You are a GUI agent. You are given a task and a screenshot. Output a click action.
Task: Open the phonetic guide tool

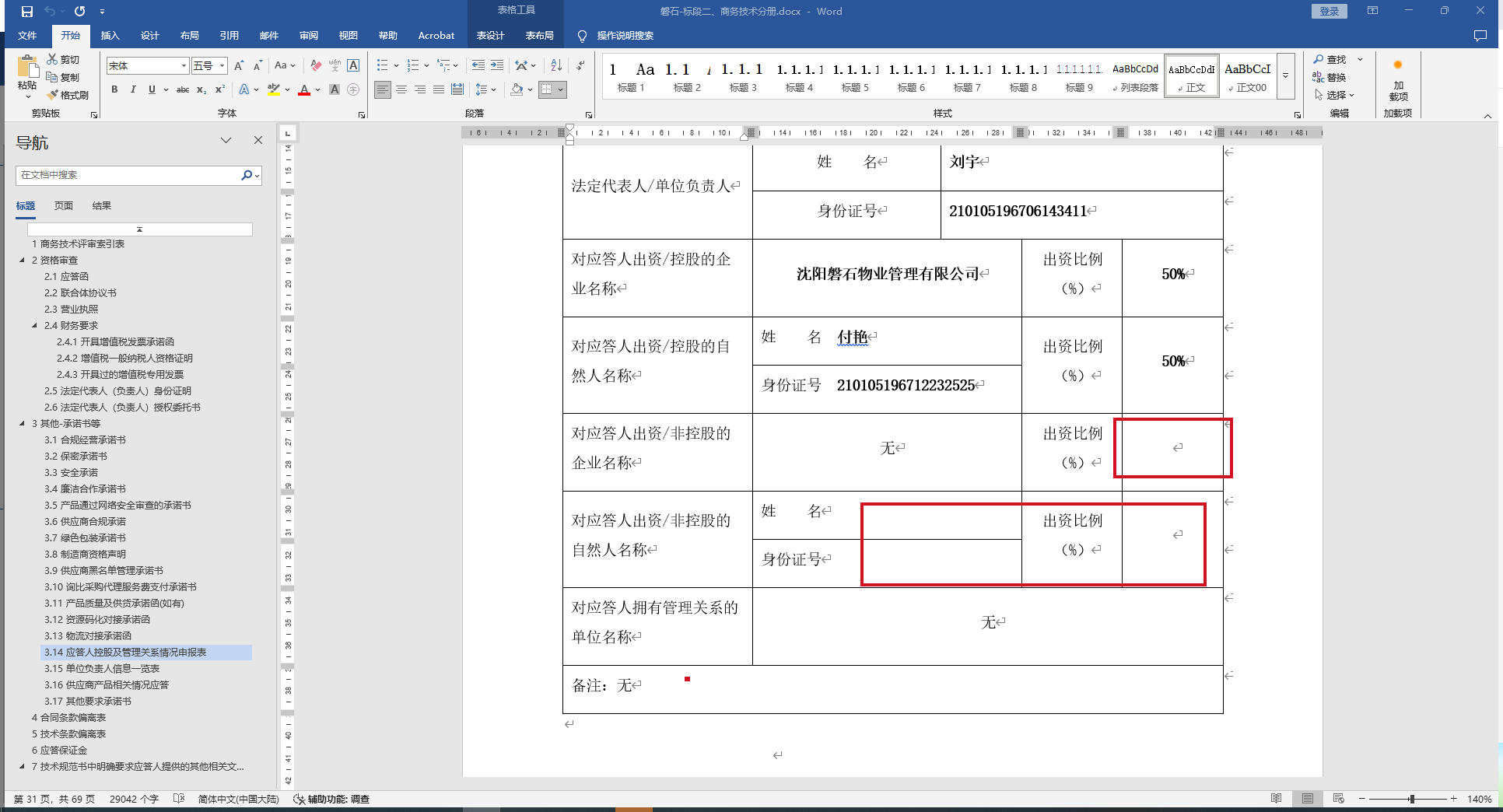click(335, 66)
